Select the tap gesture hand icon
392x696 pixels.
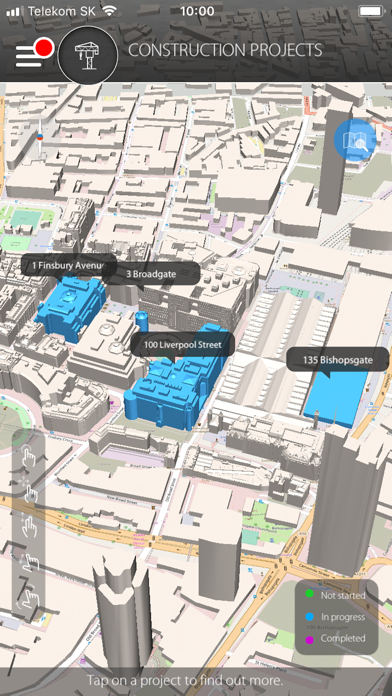28,455
